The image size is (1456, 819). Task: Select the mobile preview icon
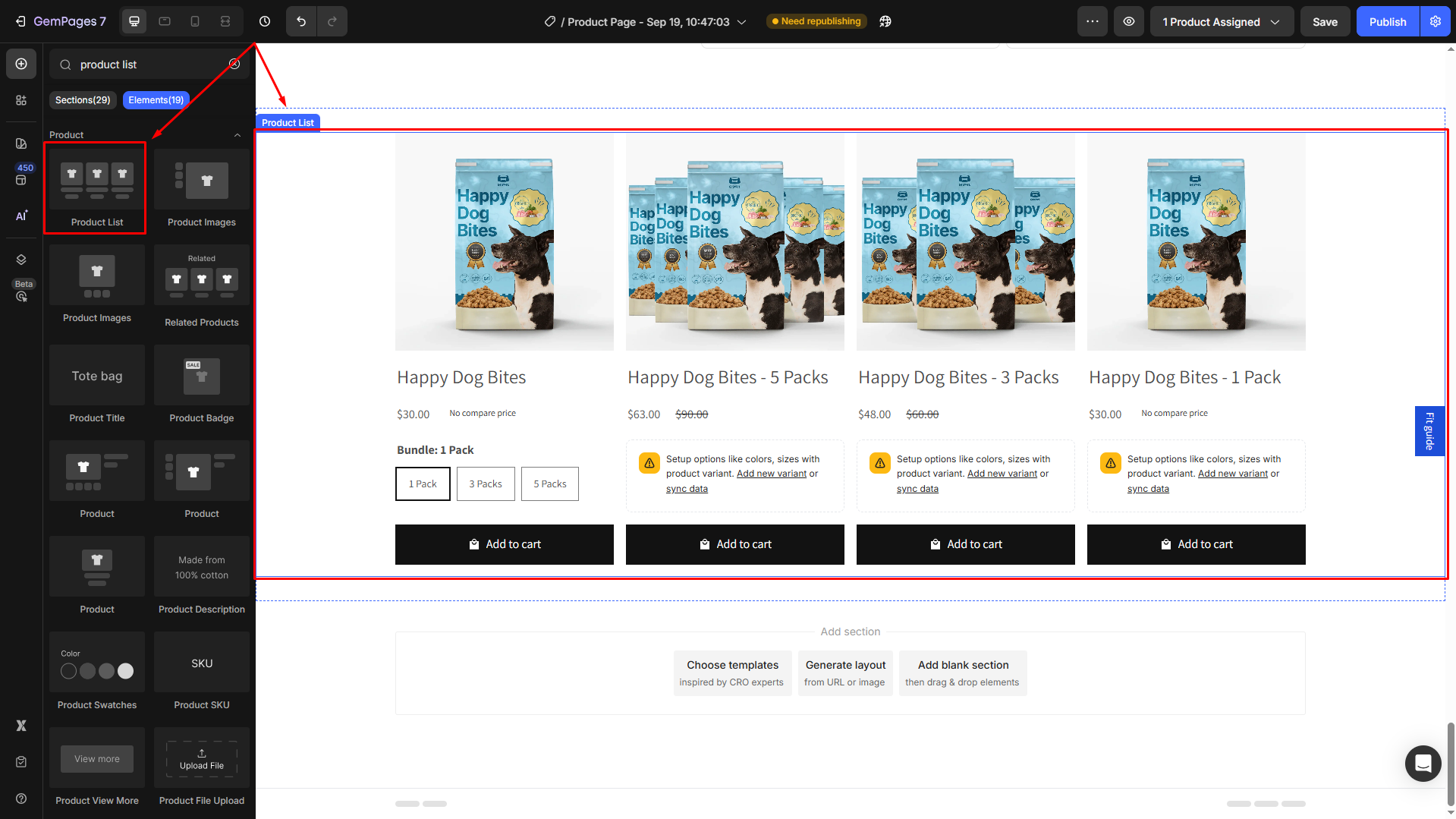coord(194,21)
